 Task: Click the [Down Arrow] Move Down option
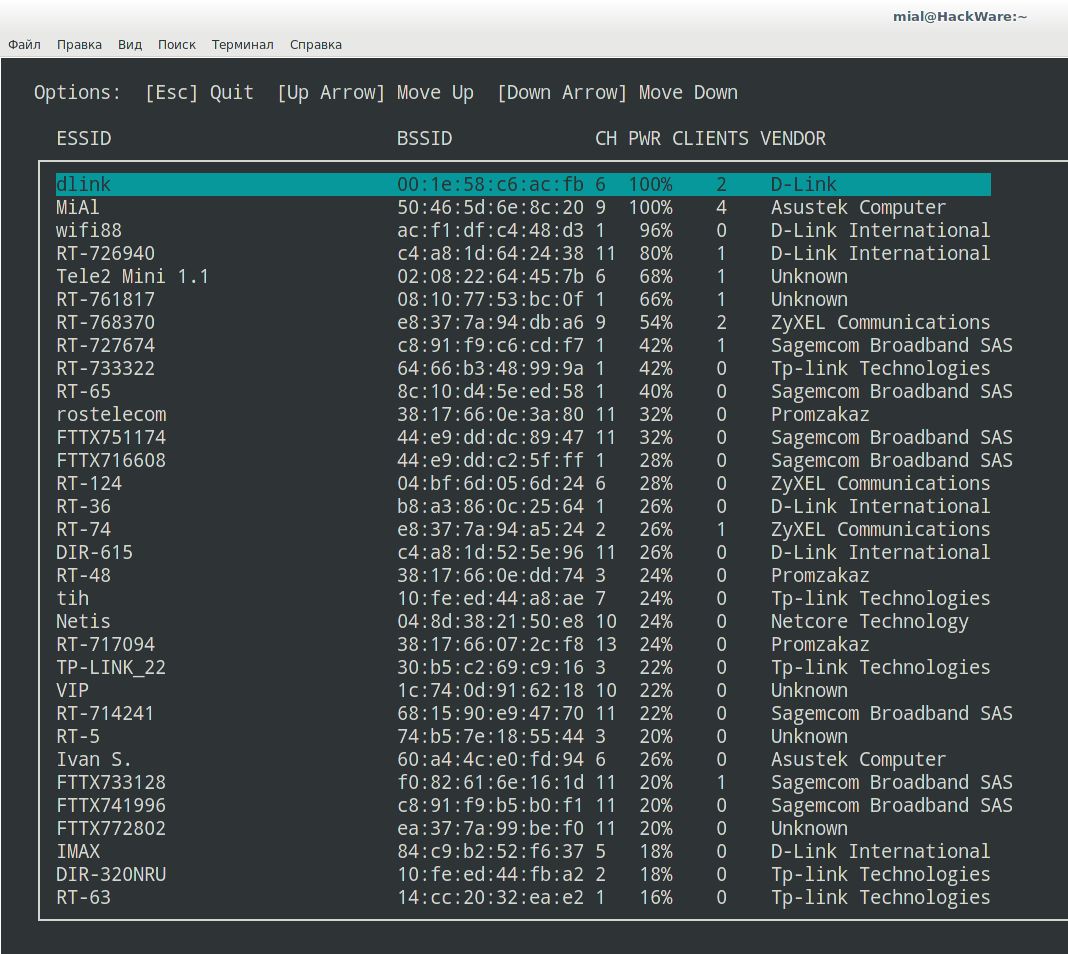click(617, 93)
